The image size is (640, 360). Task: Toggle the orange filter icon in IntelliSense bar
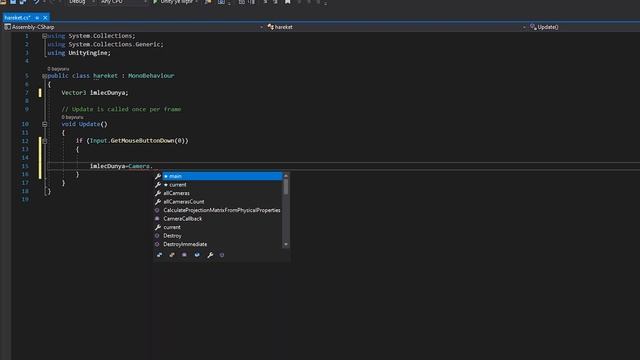pyautogui.click(x=172, y=255)
